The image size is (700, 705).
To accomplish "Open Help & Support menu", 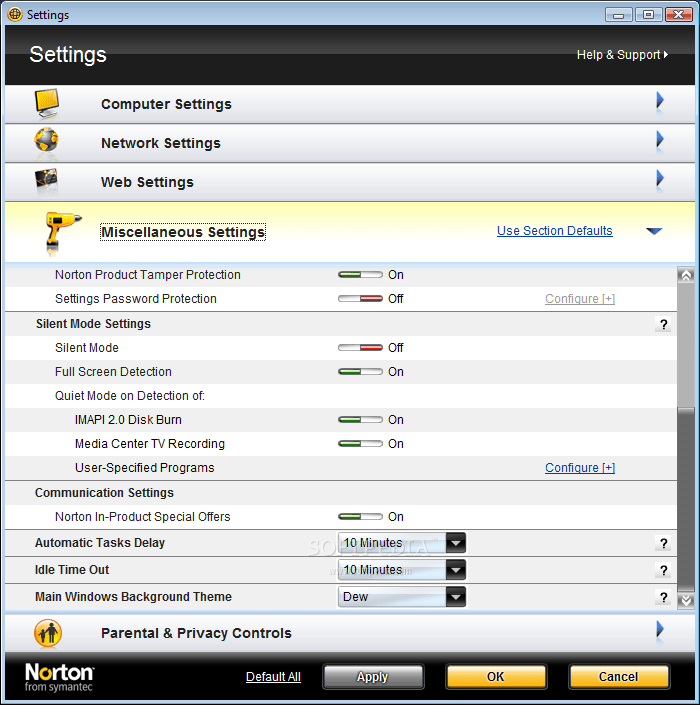I will (x=622, y=55).
